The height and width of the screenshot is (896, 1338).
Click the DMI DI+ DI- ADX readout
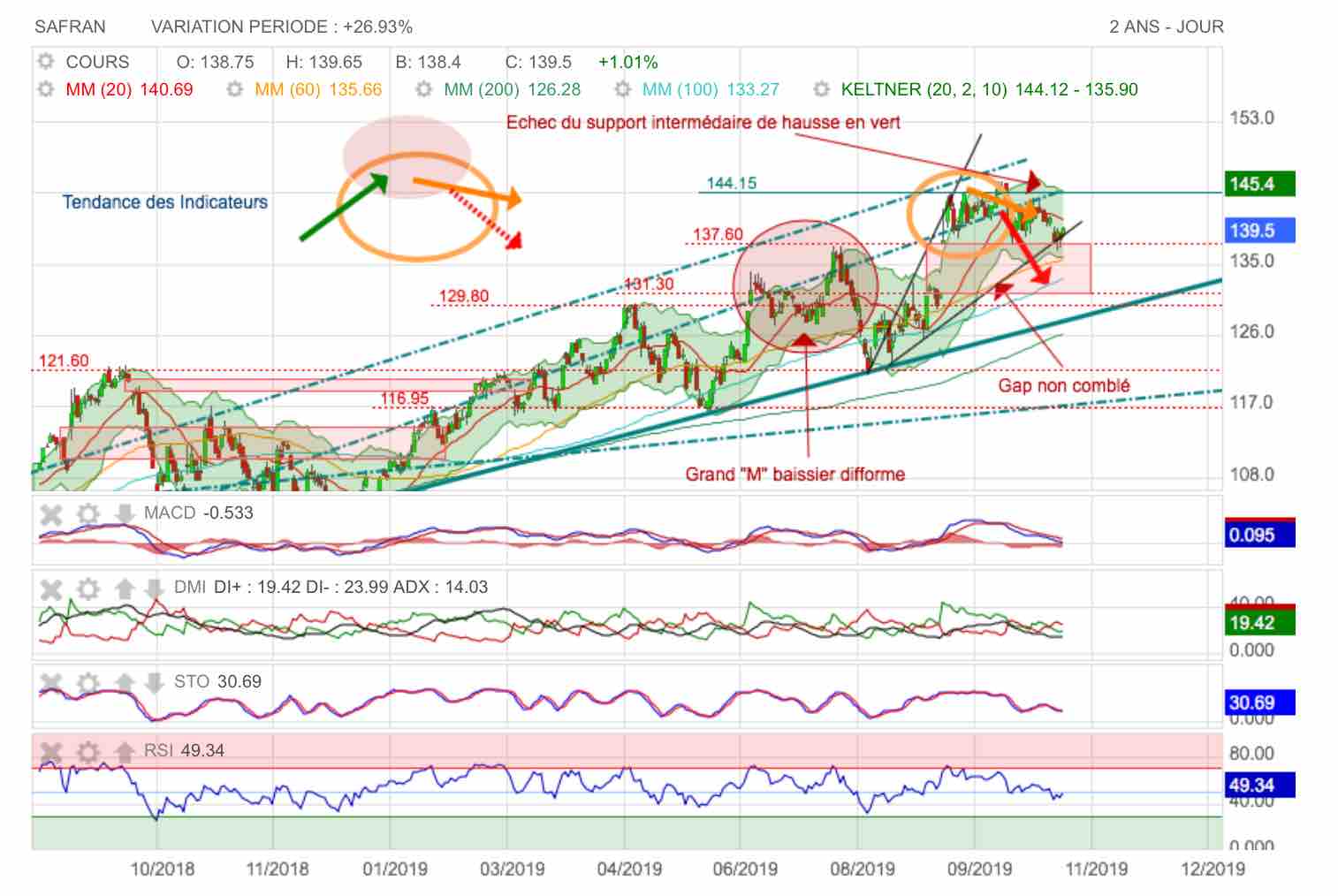point(331,588)
